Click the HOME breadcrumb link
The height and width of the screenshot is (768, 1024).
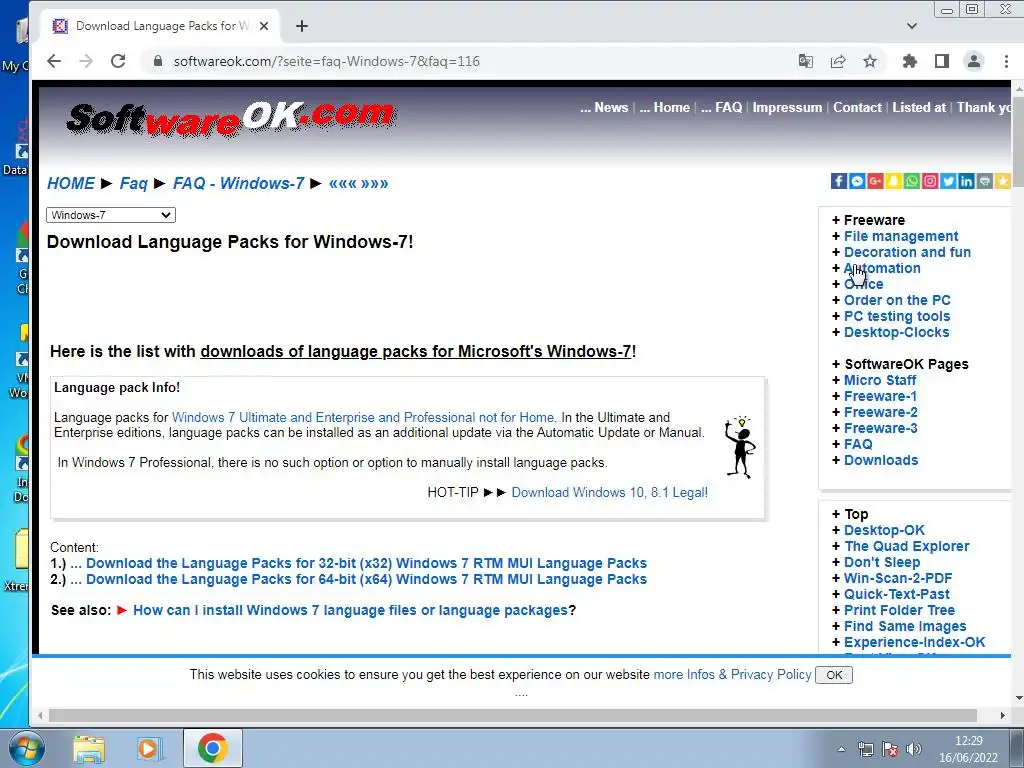click(x=71, y=184)
